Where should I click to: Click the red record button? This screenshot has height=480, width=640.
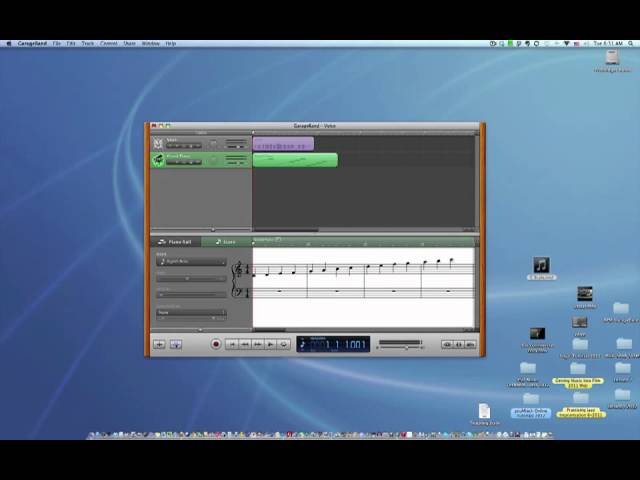(x=216, y=344)
